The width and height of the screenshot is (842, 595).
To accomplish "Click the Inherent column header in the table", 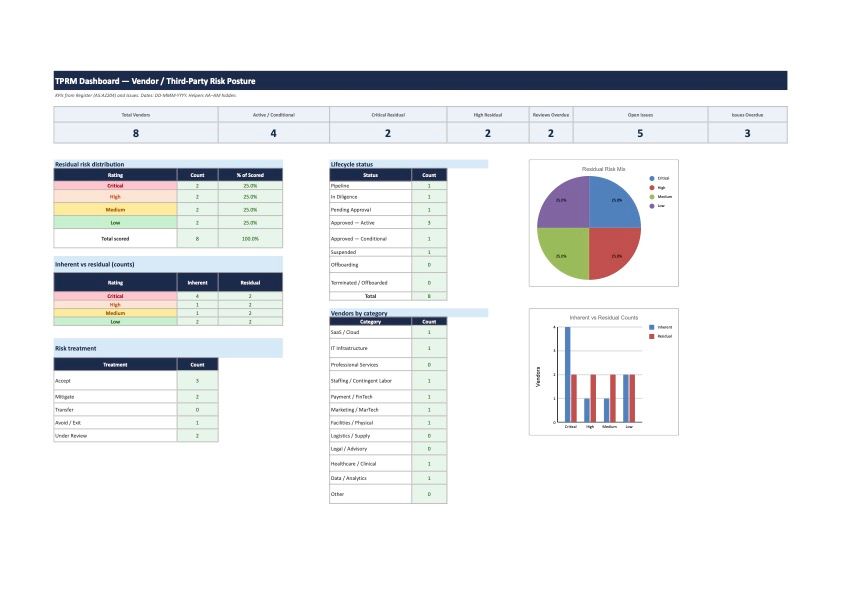I will (198, 282).
